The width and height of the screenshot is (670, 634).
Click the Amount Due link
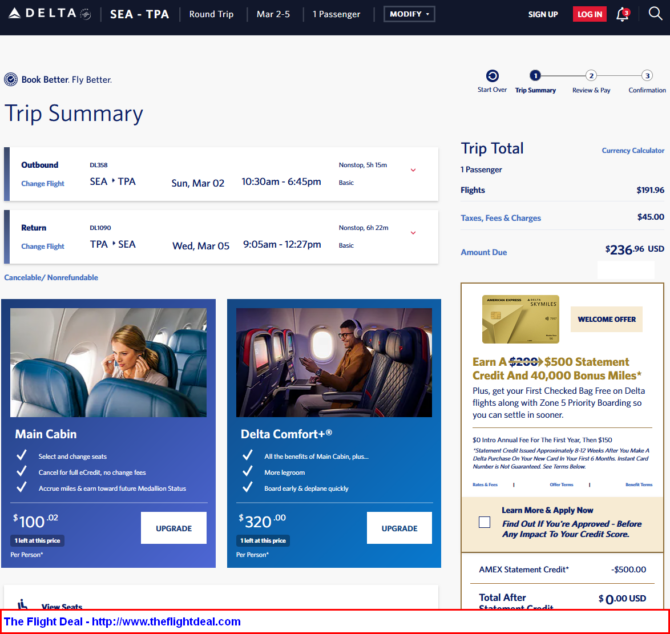[484, 252]
